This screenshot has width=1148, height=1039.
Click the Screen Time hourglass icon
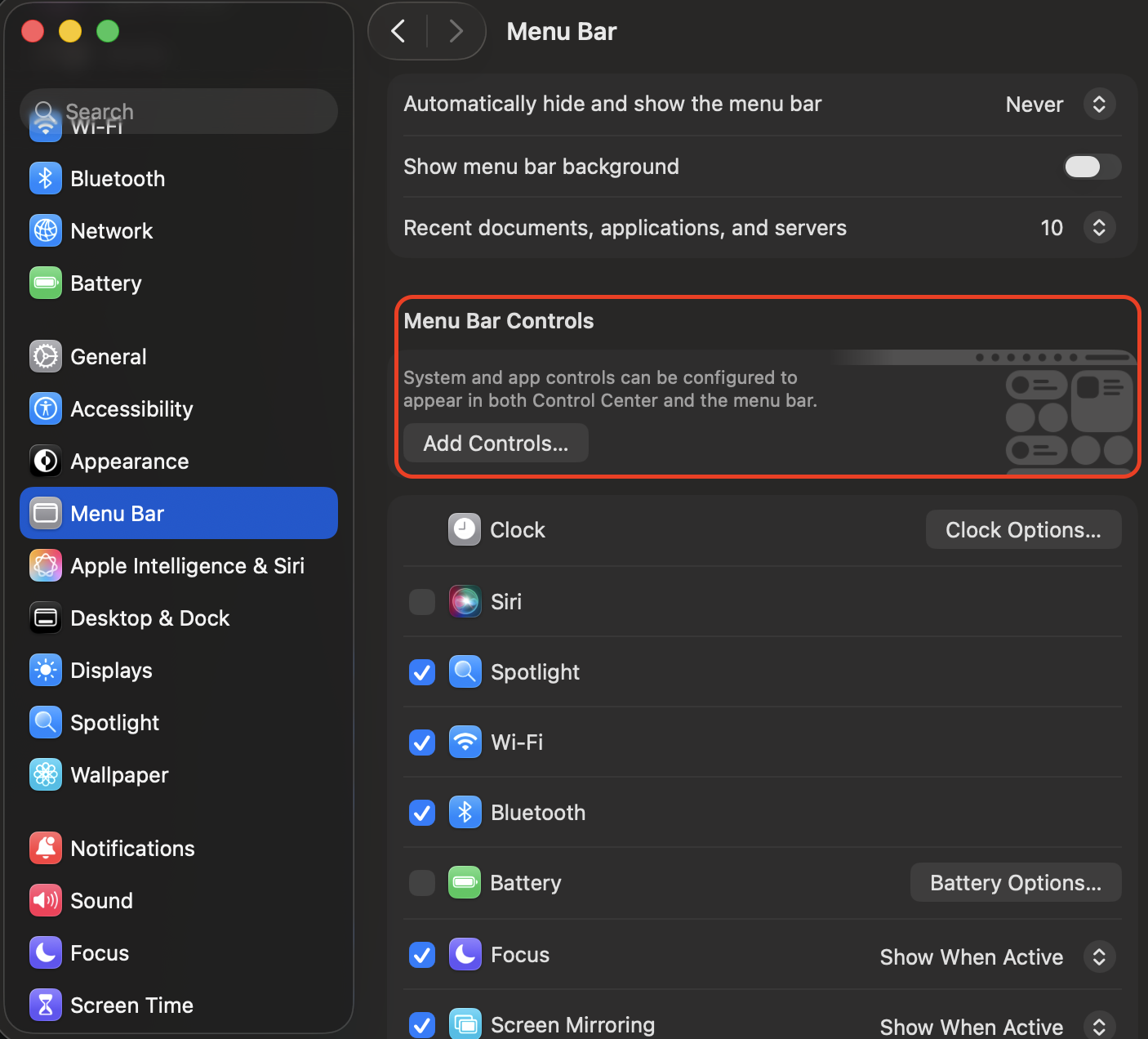click(46, 1005)
